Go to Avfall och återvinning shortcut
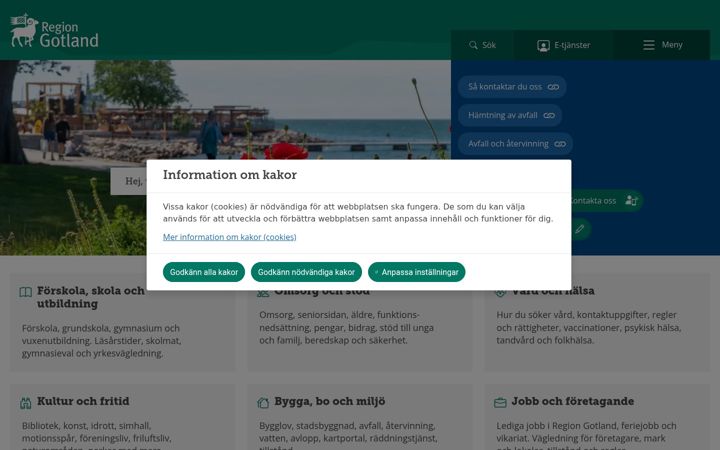 [515, 144]
